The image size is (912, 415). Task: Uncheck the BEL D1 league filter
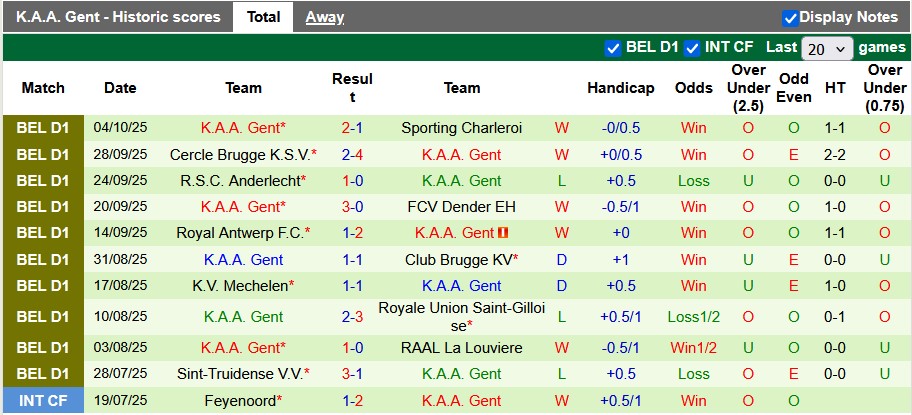point(613,47)
